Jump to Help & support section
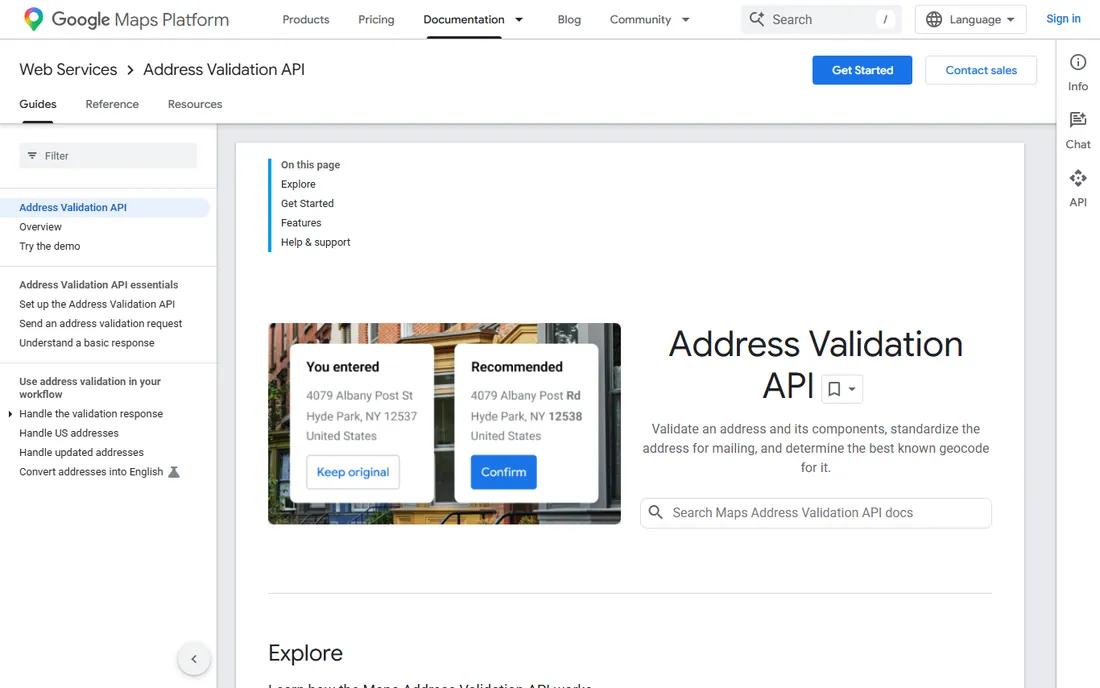The width and height of the screenshot is (1100, 688). coord(316,242)
